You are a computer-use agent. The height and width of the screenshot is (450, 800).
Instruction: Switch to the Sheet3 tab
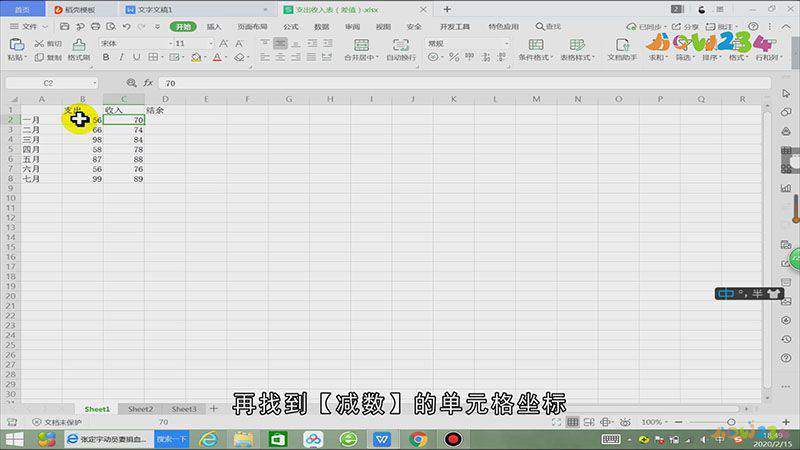point(184,409)
